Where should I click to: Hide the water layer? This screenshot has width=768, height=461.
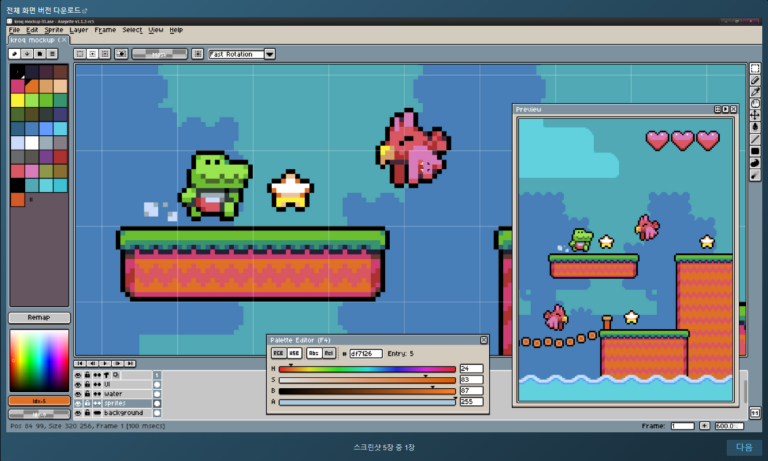click(78, 394)
